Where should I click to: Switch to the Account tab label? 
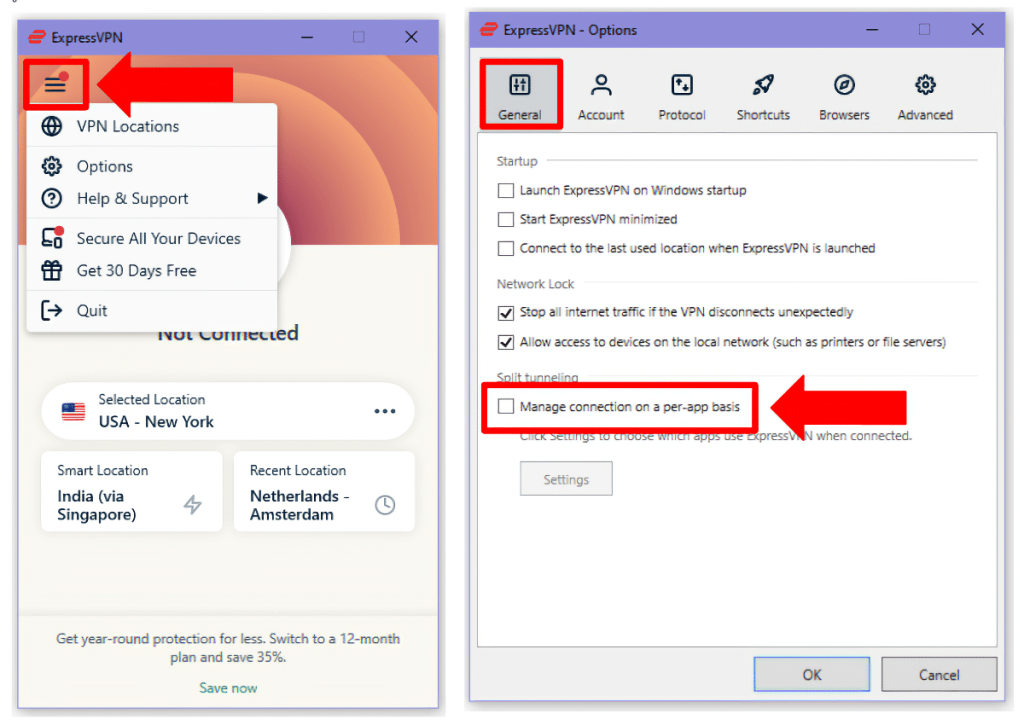point(601,115)
